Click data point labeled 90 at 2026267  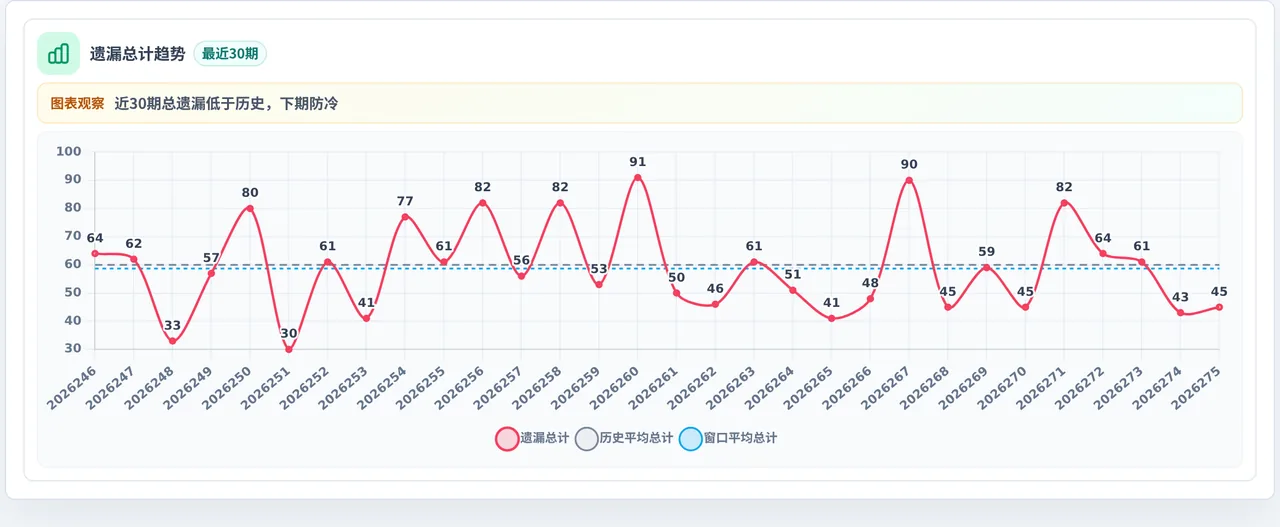point(909,181)
